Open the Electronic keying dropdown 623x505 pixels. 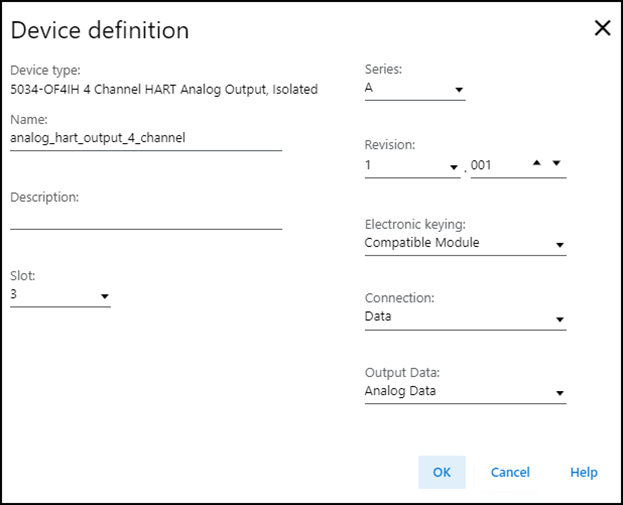click(x=559, y=245)
